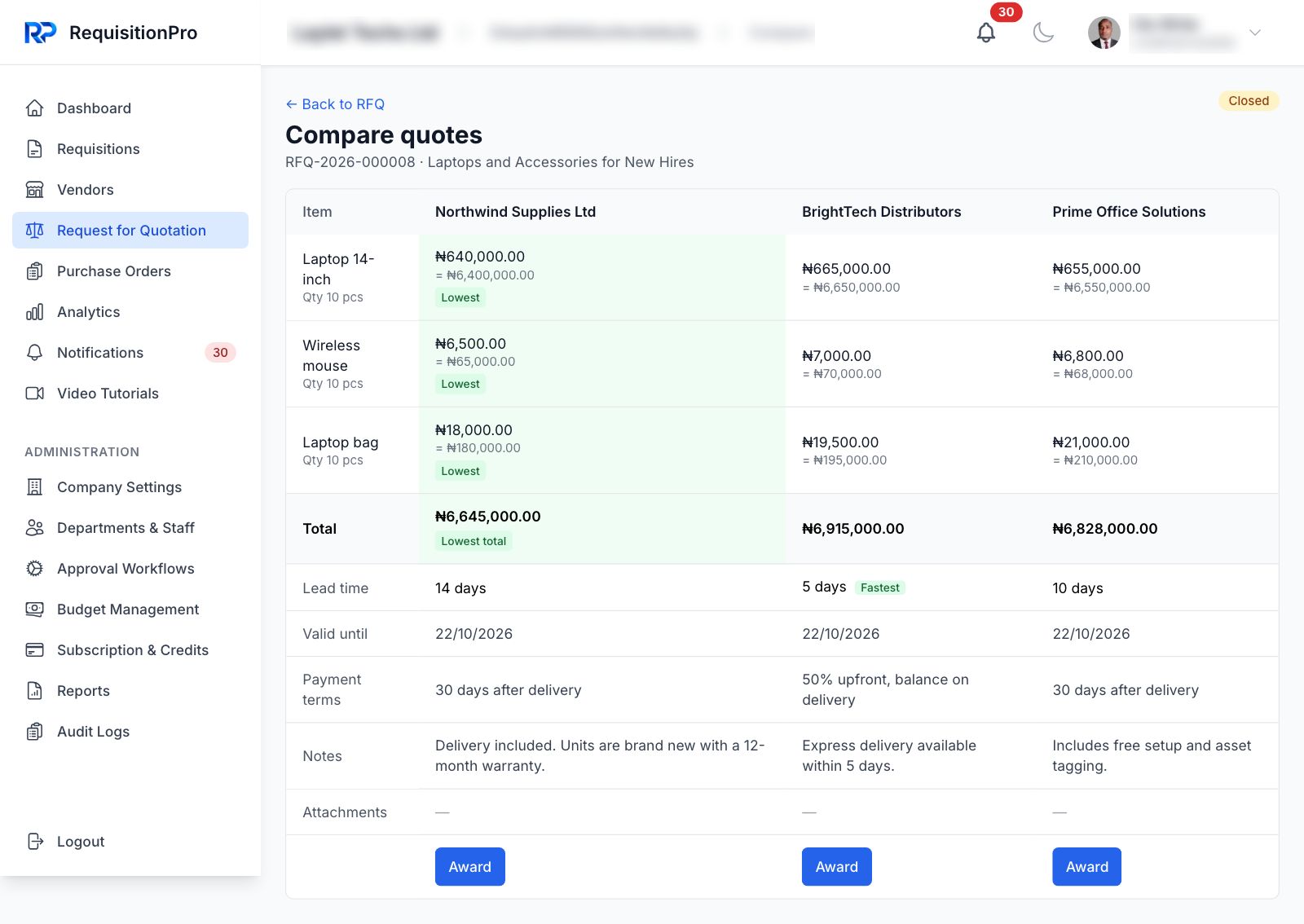Click the Request for Quotation scales icon
This screenshot has width=1304, height=924.
[x=34, y=231]
